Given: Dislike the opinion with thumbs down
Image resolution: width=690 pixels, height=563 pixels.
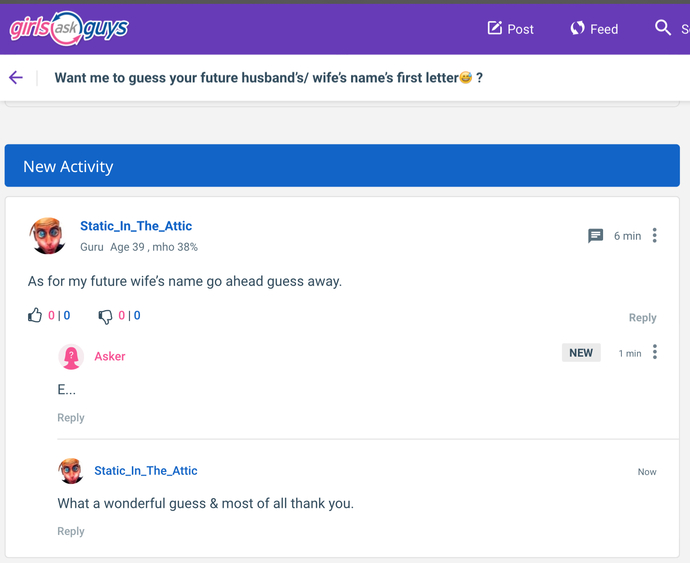Looking at the screenshot, I should (x=105, y=316).
